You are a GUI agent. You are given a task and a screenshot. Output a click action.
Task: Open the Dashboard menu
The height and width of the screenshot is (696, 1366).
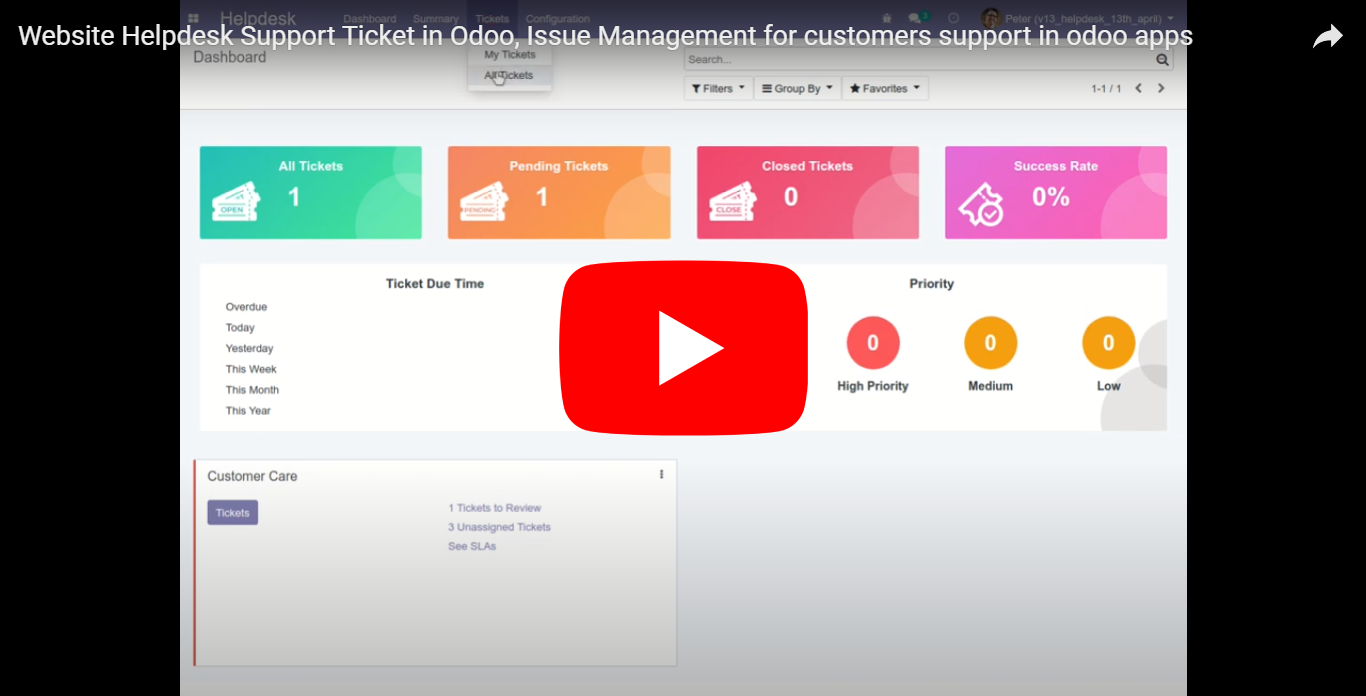[369, 19]
